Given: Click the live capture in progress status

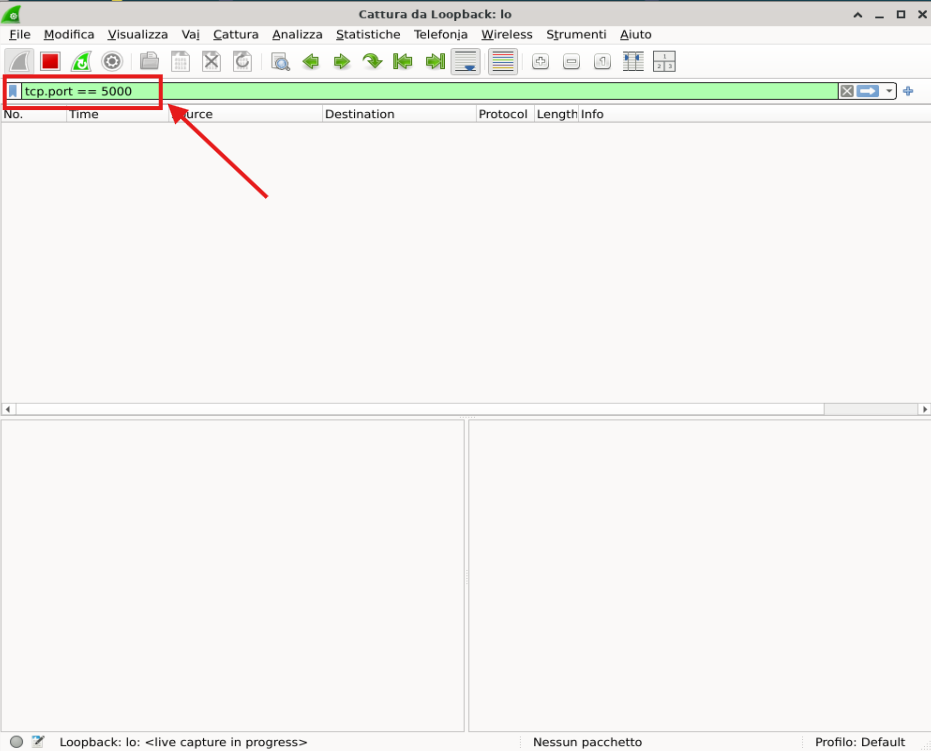Looking at the screenshot, I should (183, 742).
